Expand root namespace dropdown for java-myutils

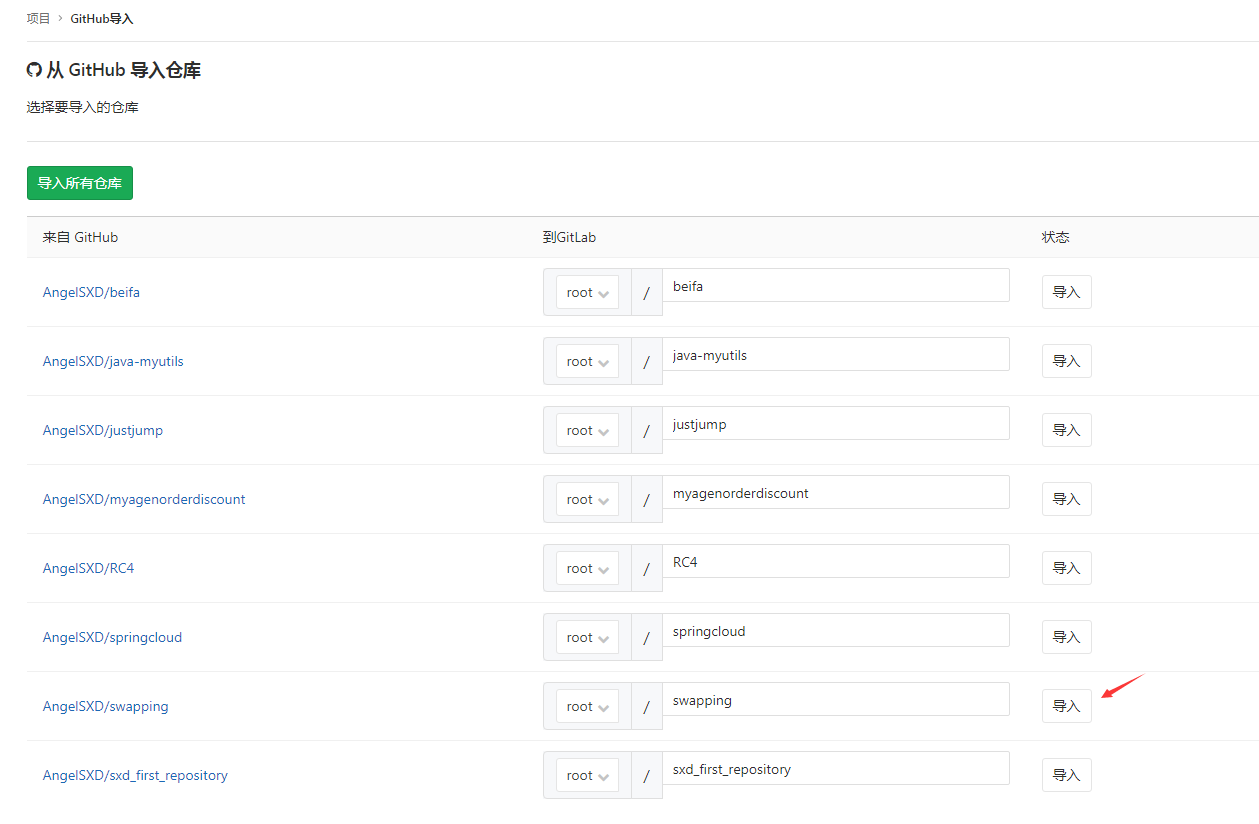(x=587, y=362)
